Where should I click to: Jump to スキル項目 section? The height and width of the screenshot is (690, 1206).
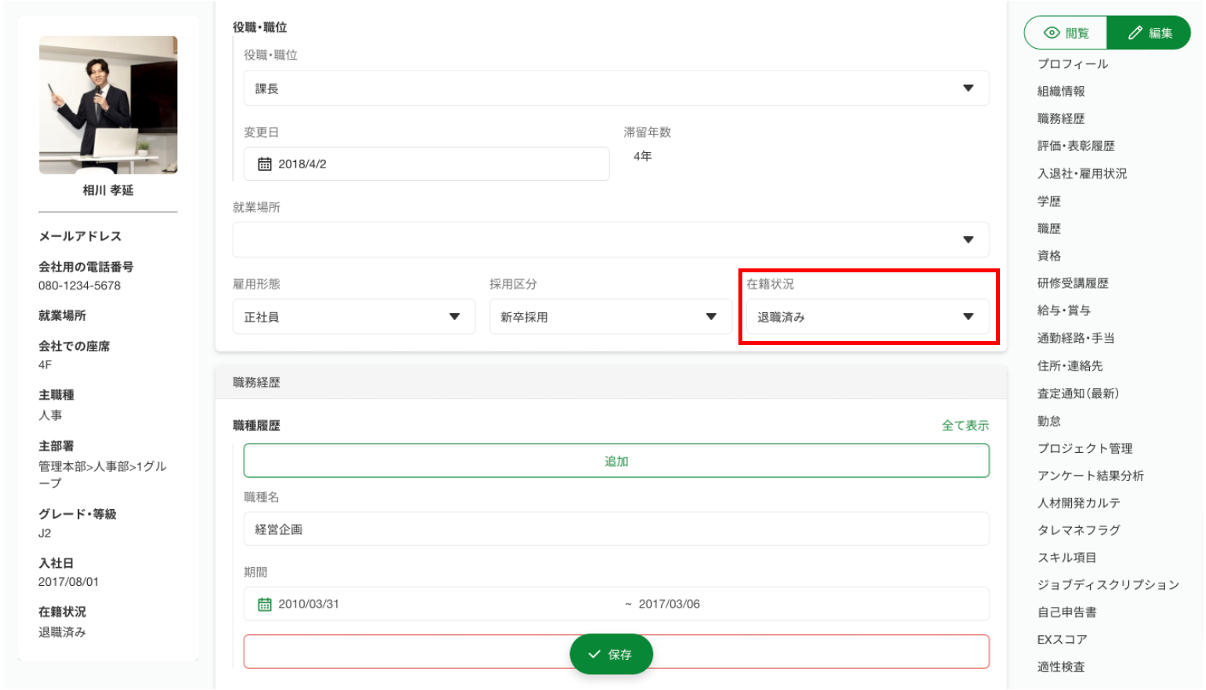tap(1067, 557)
